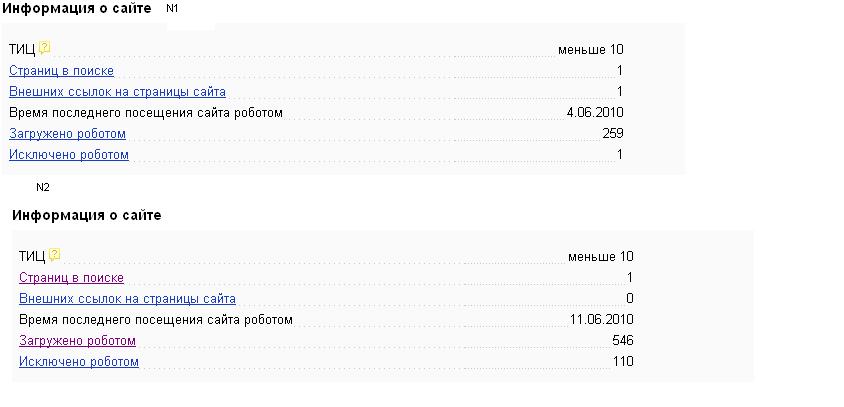This screenshot has height=407, width=844.
Task: Click 'Внешних ссылок на страницы сайта' with value 0
Action: 127,299
